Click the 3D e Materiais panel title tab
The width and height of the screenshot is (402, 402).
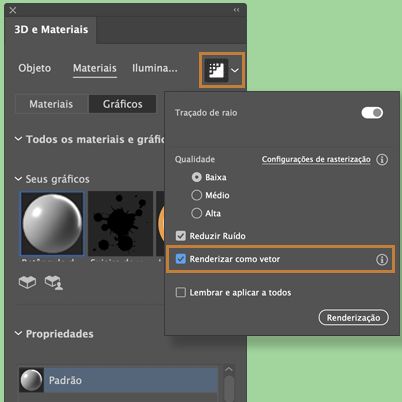[51, 30]
